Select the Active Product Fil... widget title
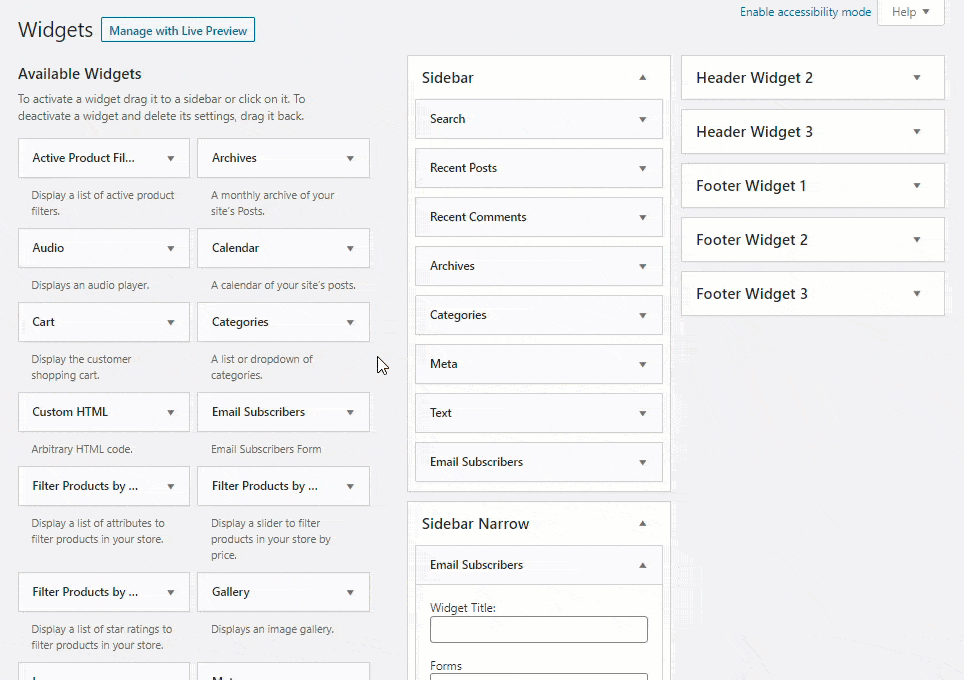The width and height of the screenshot is (964, 680). 83,158
